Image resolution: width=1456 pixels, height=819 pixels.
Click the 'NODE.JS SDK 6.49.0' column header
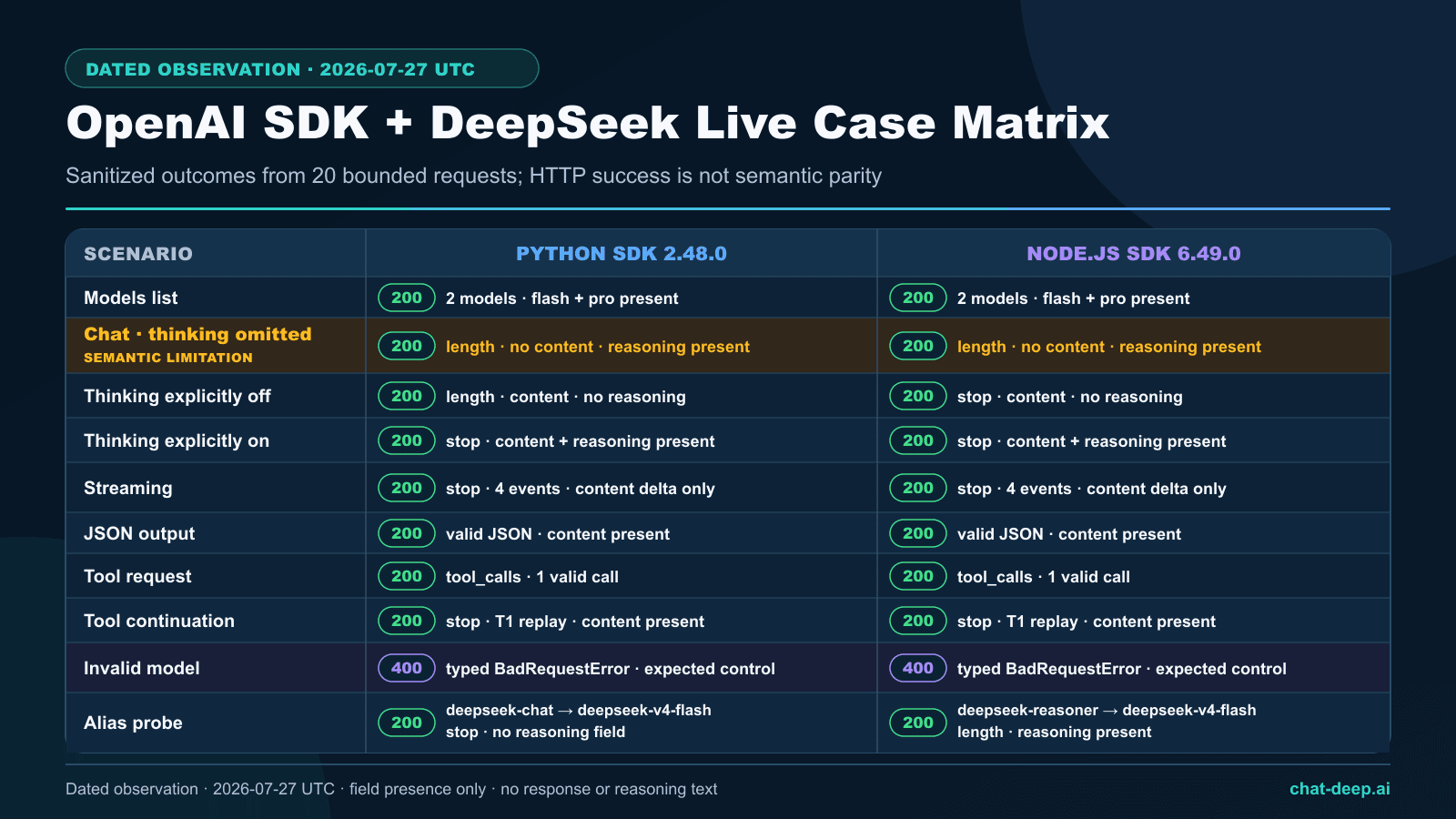tap(1134, 254)
